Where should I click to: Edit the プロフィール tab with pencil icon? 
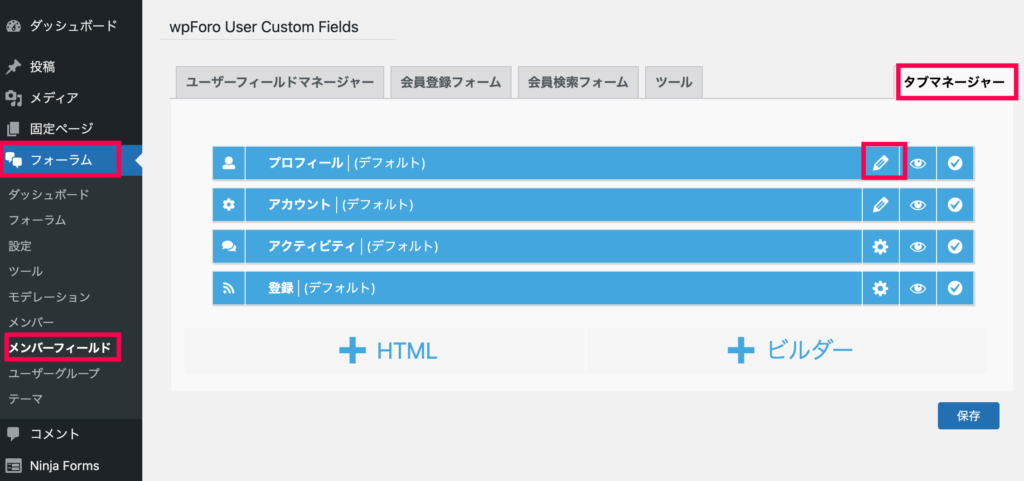click(x=880, y=163)
